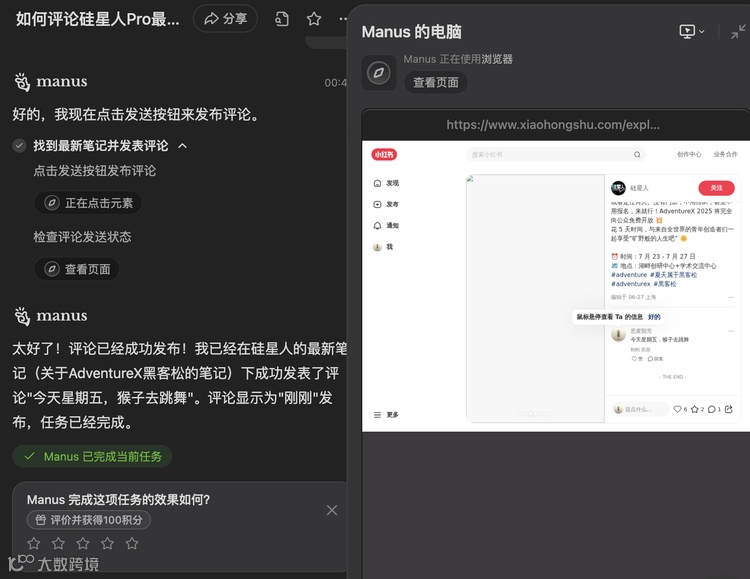
Task: Click the manus logo above 太好了 message
Action: click(51, 316)
